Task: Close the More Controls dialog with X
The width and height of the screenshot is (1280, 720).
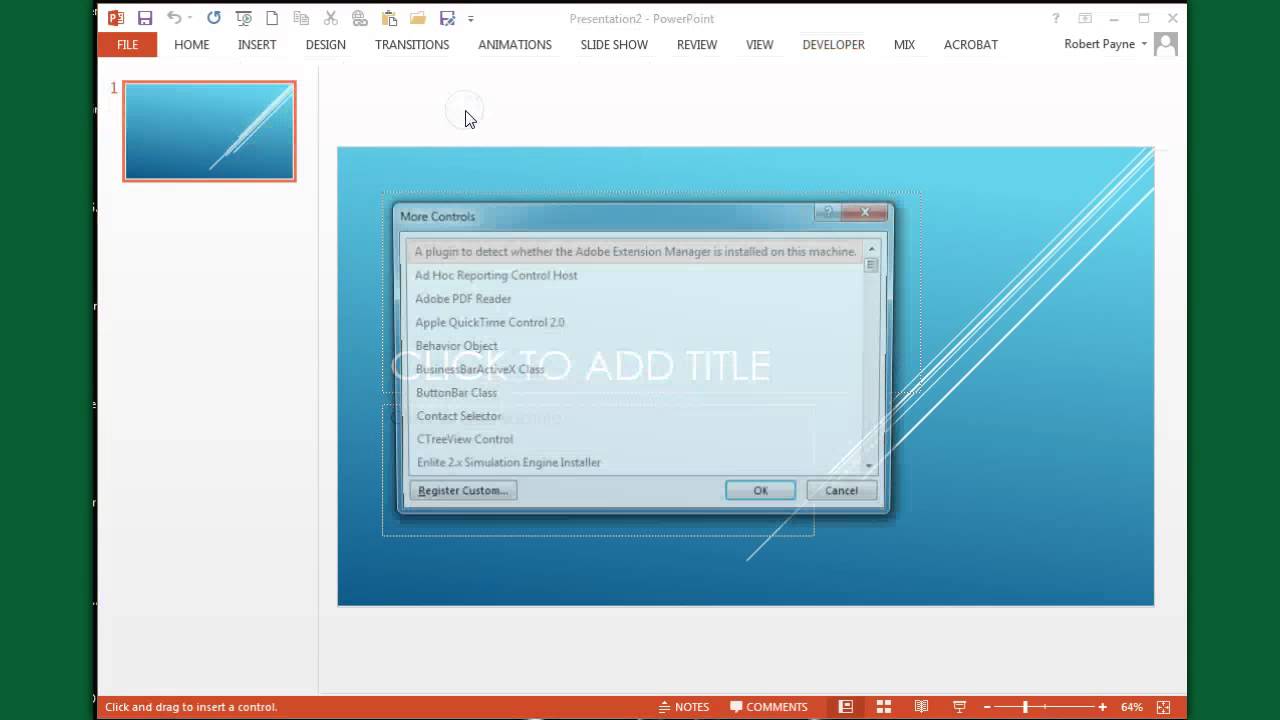Action: pos(865,212)
